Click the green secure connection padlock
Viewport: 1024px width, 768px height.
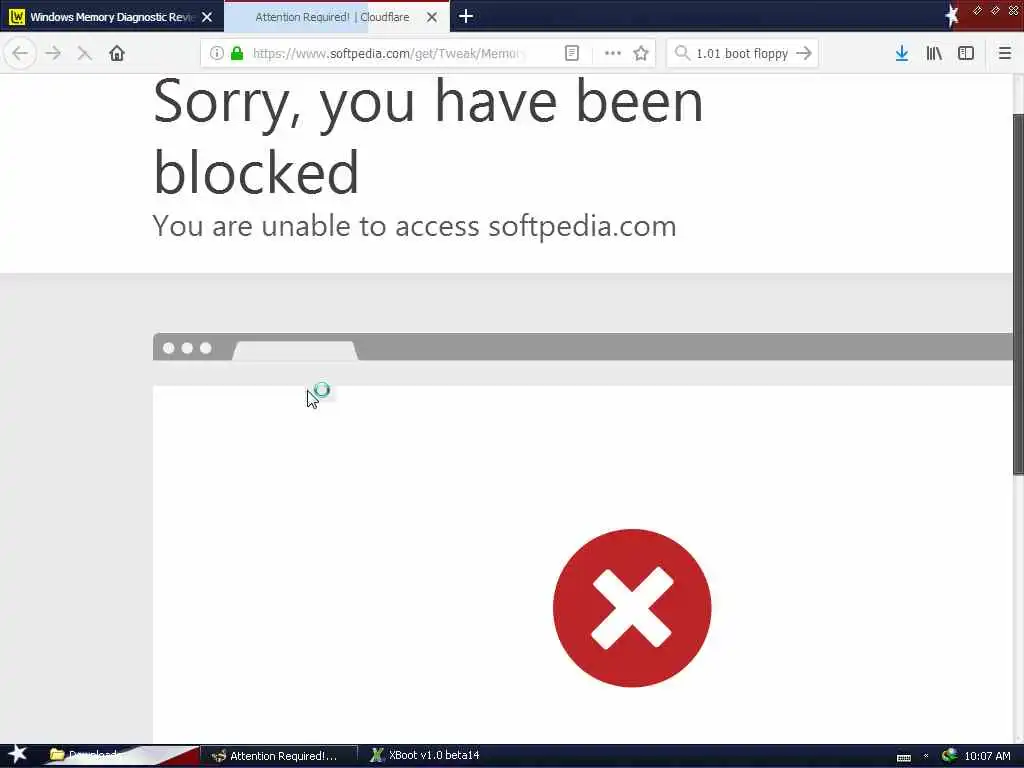pyautogui.click(x=237, y=54)
